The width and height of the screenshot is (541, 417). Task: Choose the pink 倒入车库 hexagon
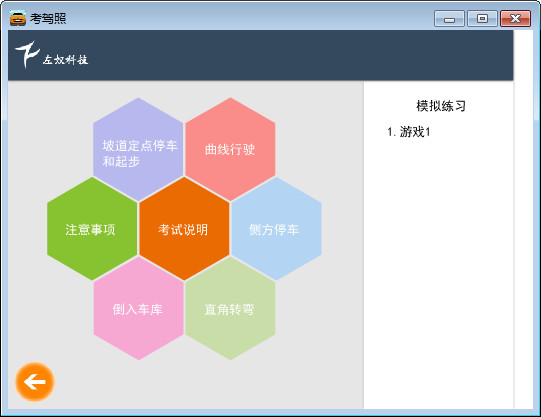[138, 309]
